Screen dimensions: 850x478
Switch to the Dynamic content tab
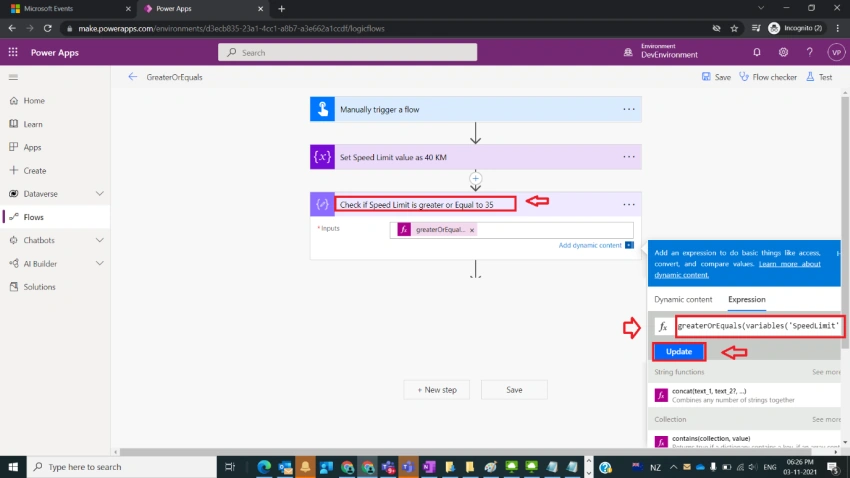pos(683,300)
